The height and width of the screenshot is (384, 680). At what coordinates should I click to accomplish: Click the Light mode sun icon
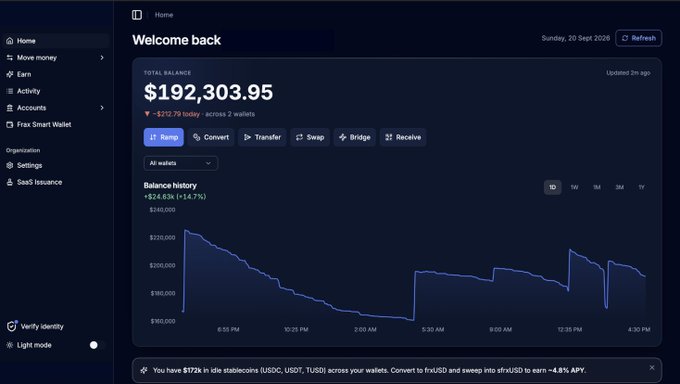(10, 345)
